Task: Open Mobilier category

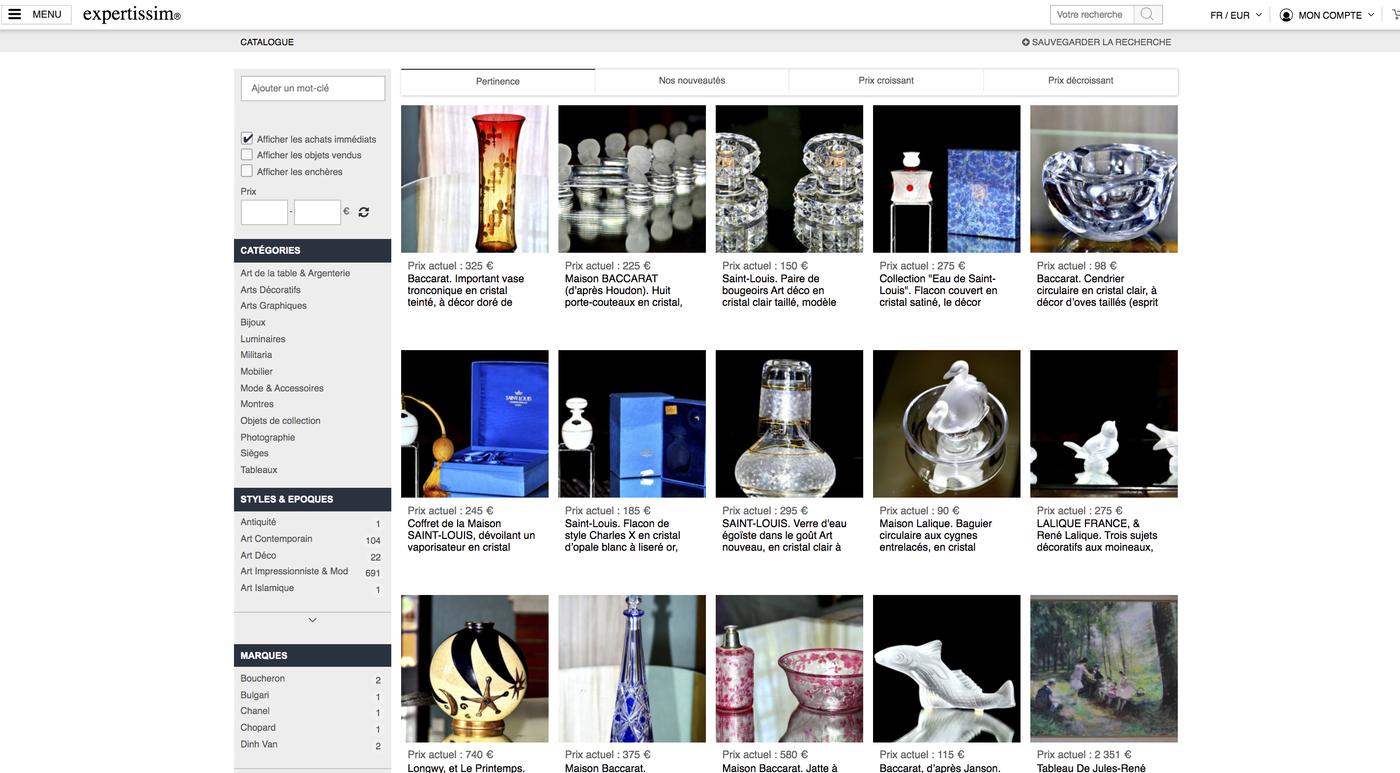Action: [256, 371]
